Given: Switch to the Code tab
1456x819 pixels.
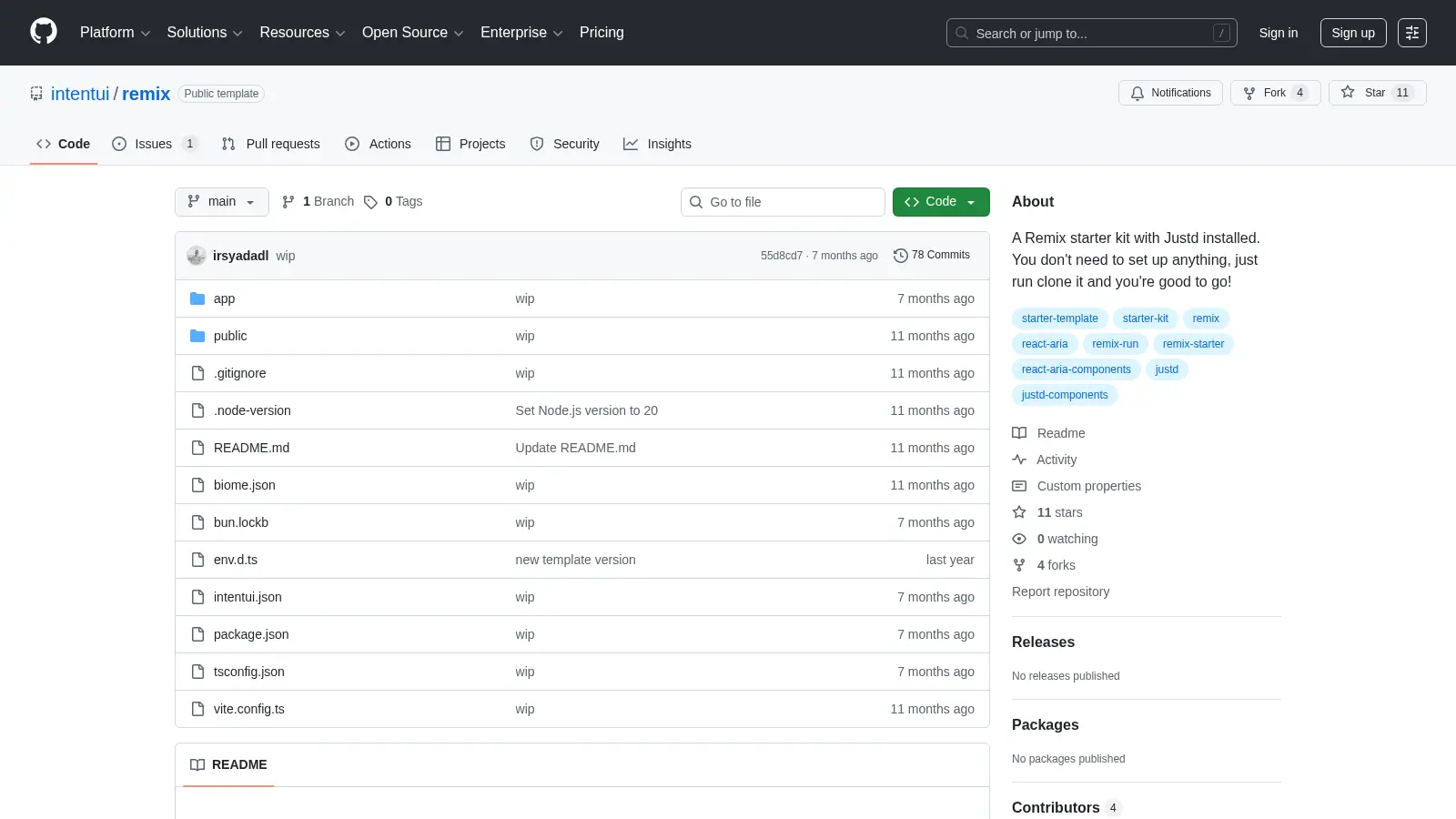Looking at the screenshot, I should pyautogui.click(x=64, y=144).
